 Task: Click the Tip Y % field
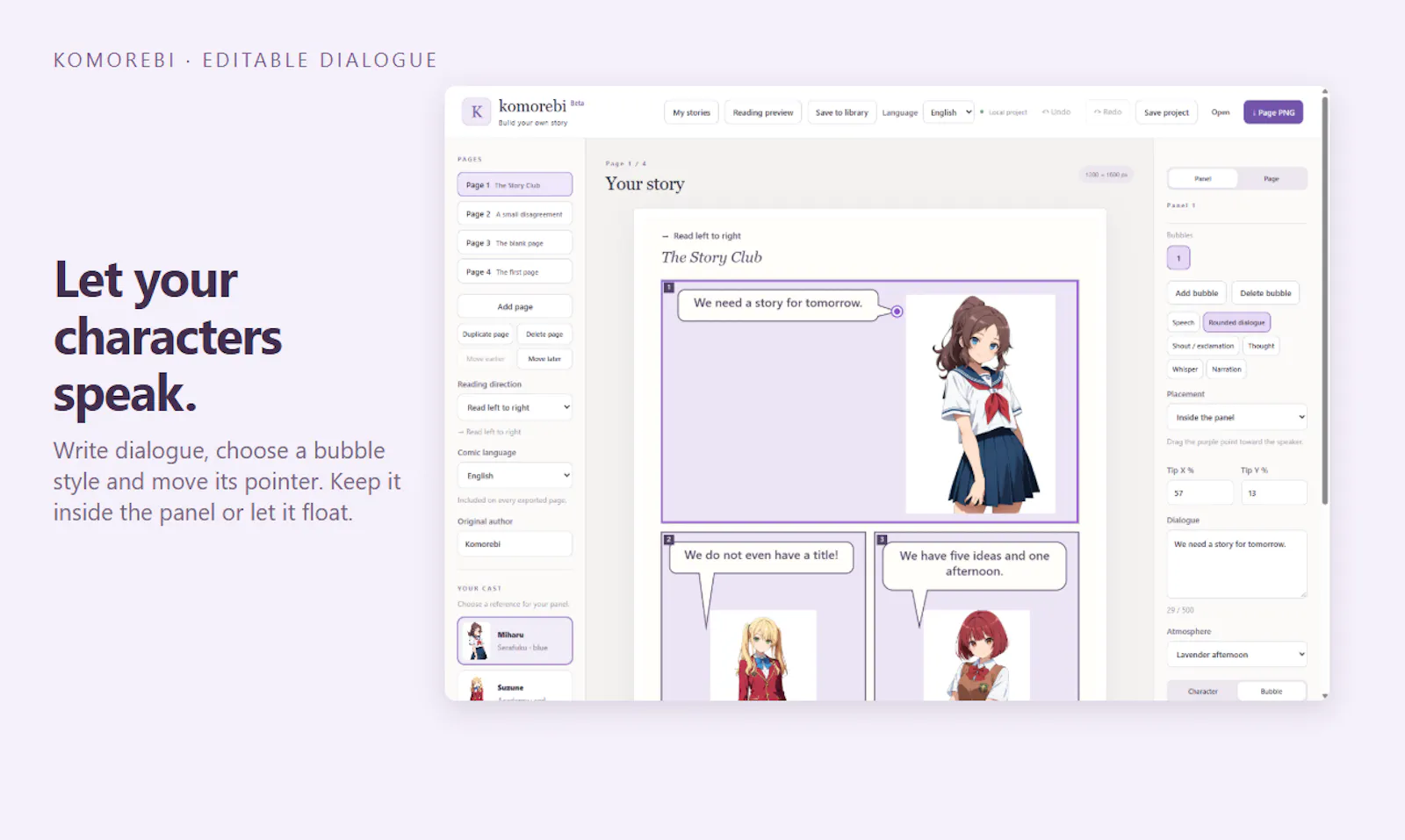pos(1273,492)
